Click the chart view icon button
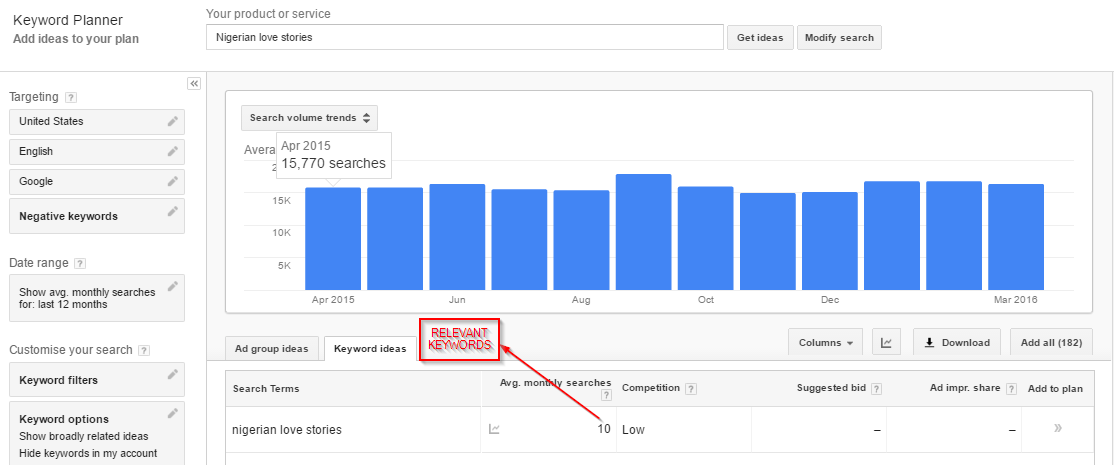Image resolution: width=1114 pixels, height=465 pixels. pos(886,342)
